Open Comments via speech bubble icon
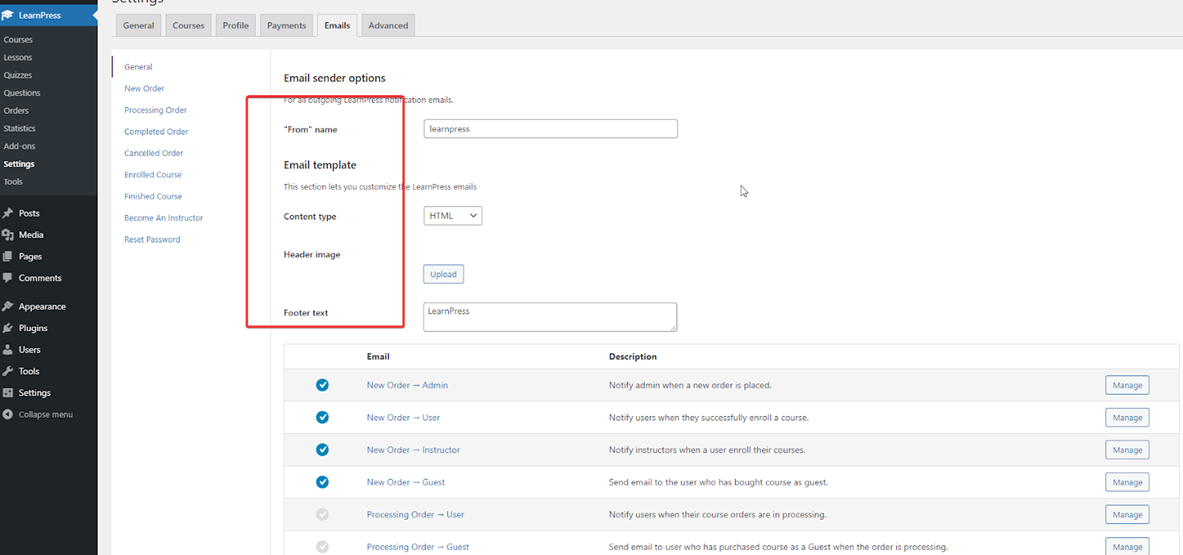 [8, 278]
